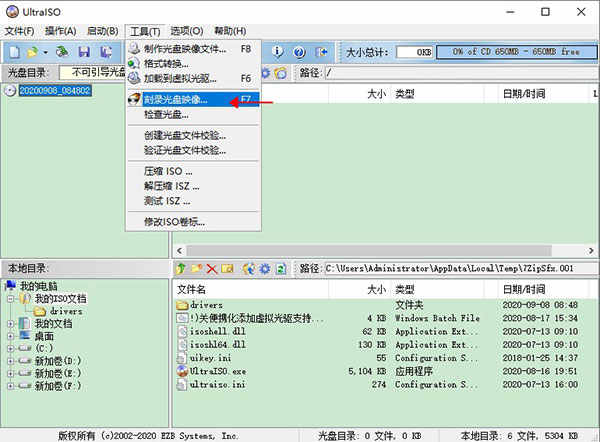Open the 启动(B) menu
The image size is (600, 442).
click(x=103, y=31)
